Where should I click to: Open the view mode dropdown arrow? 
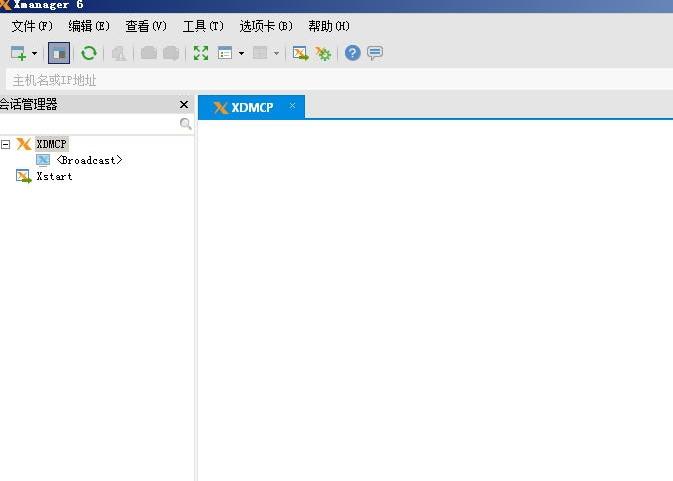pyautogui.click(x=241, y=54)
